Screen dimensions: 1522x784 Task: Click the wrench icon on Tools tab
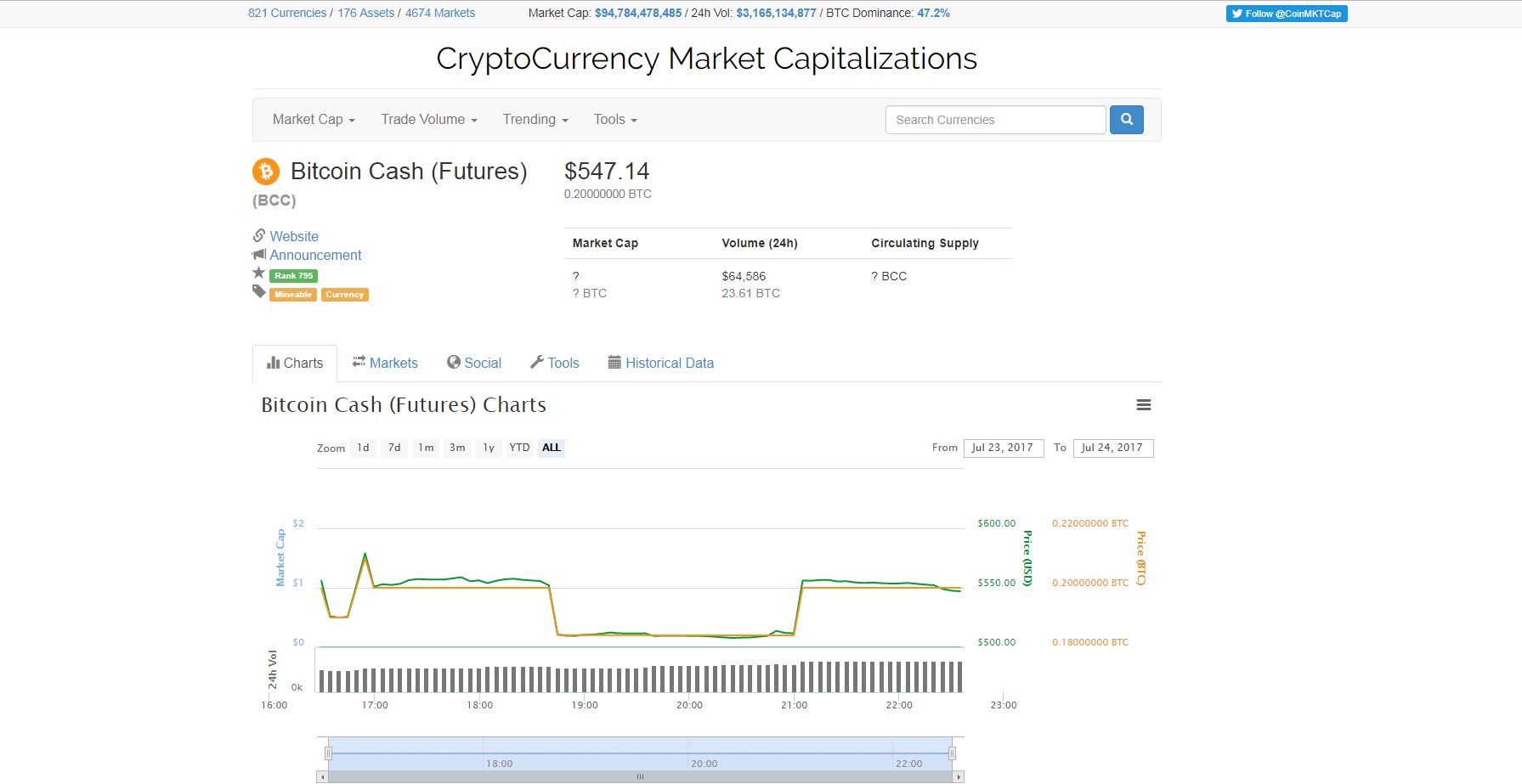point(537,362)
